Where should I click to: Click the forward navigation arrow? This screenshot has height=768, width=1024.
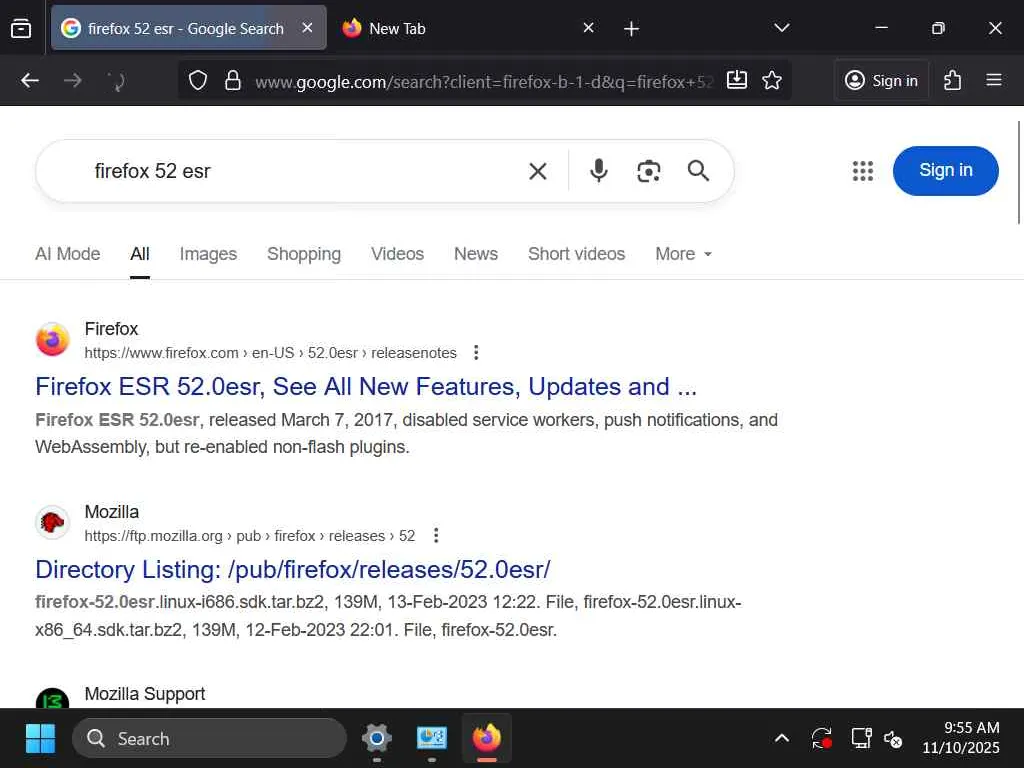pyautogui.click(x=72, y=80)
